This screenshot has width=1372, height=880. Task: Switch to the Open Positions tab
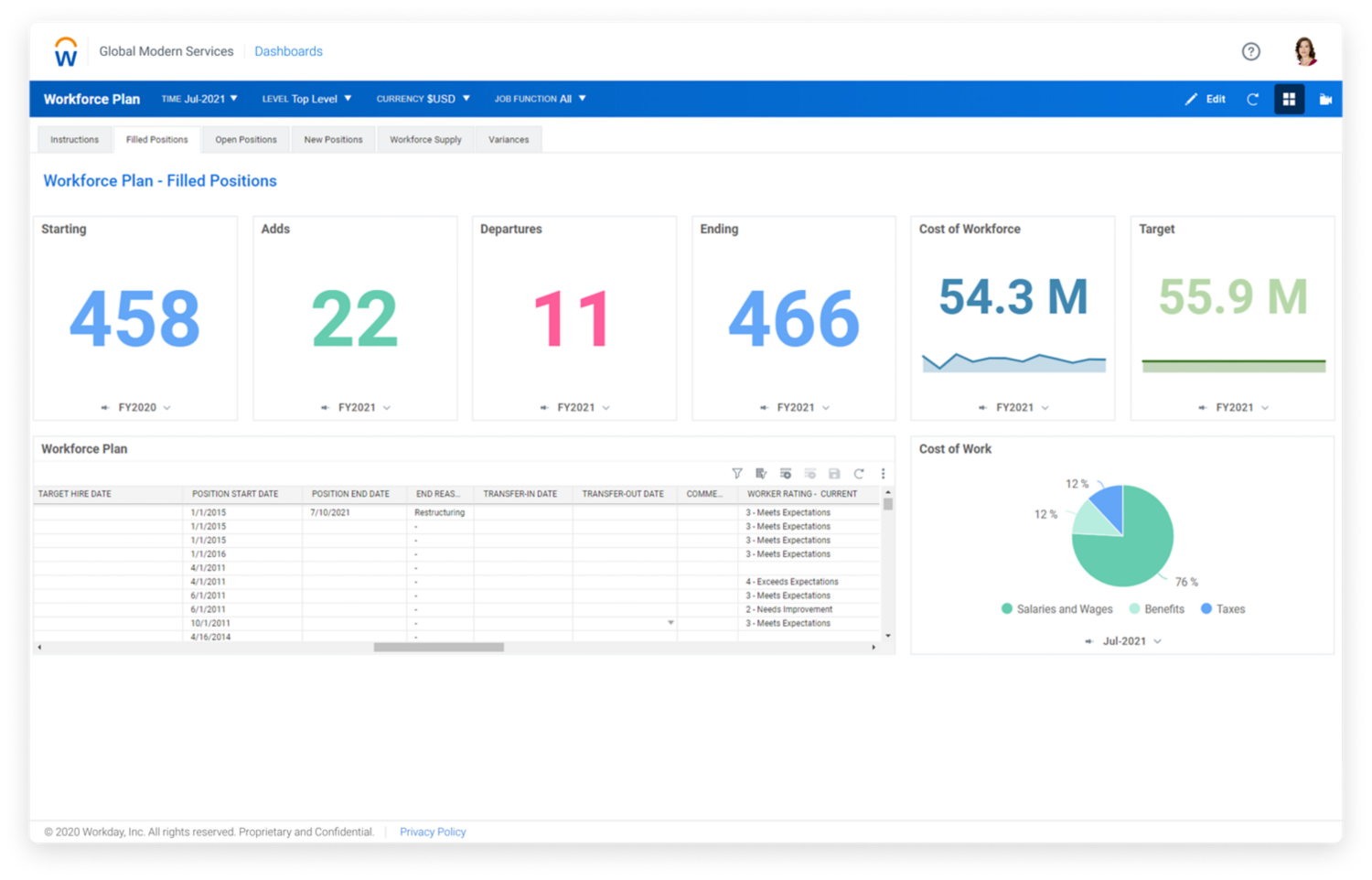pos(245,140)
